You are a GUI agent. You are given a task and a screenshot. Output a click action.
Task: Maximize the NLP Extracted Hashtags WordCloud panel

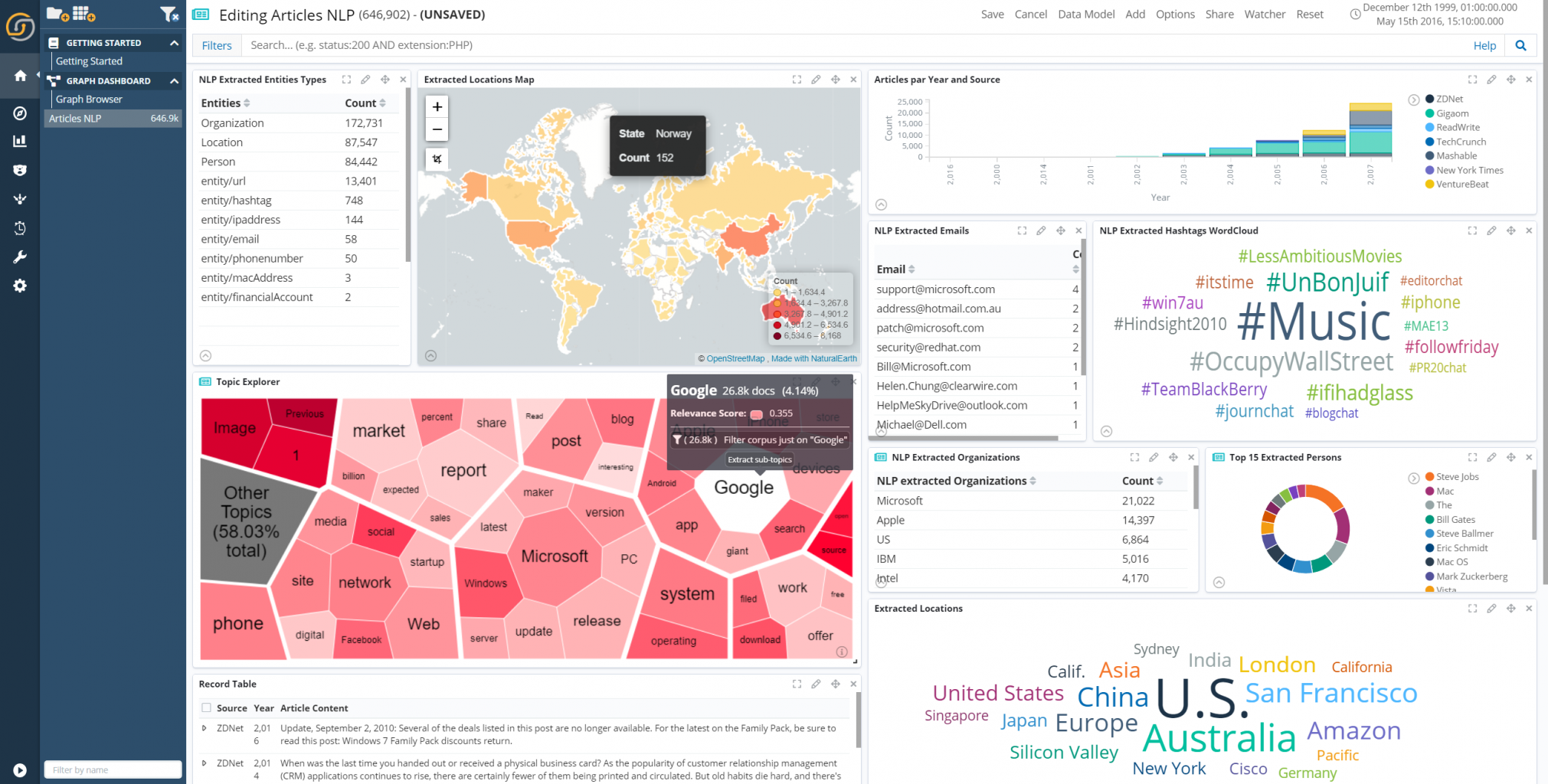1472,230
